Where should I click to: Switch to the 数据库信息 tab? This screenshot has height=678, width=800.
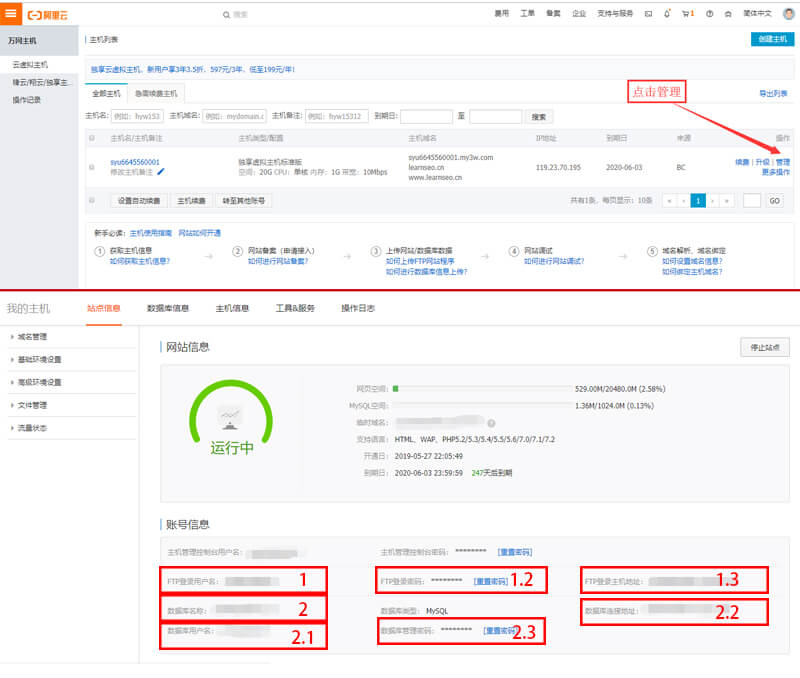tap(167, 308)
